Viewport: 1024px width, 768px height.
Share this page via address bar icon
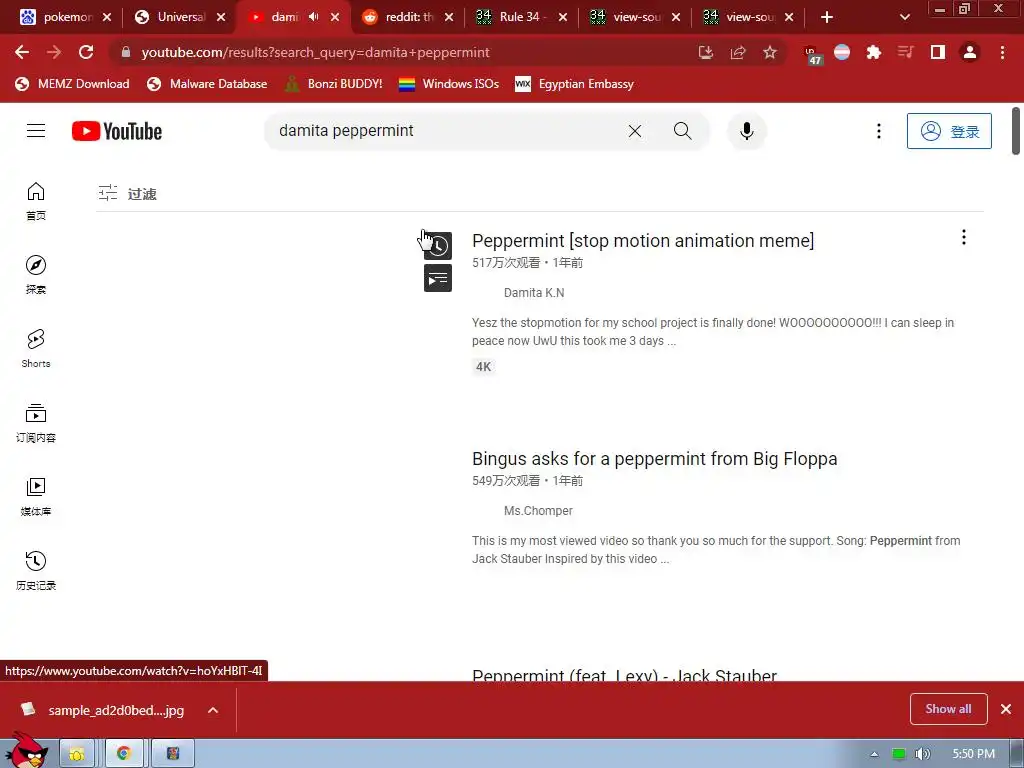point(738,52)
